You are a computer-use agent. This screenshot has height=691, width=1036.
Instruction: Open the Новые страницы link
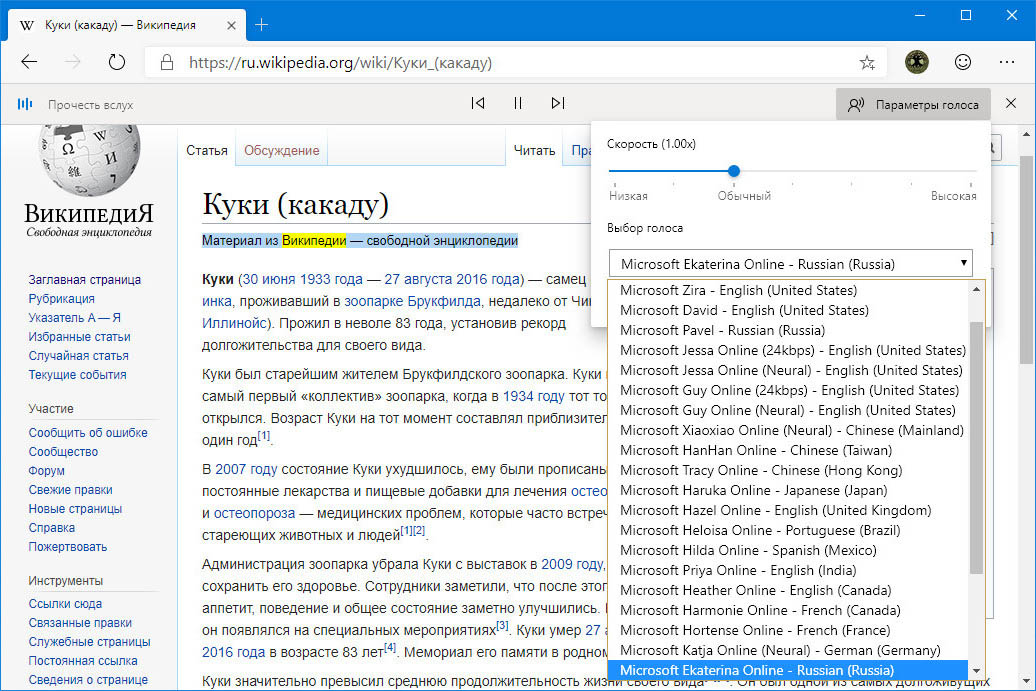click(x=75, y=509)
